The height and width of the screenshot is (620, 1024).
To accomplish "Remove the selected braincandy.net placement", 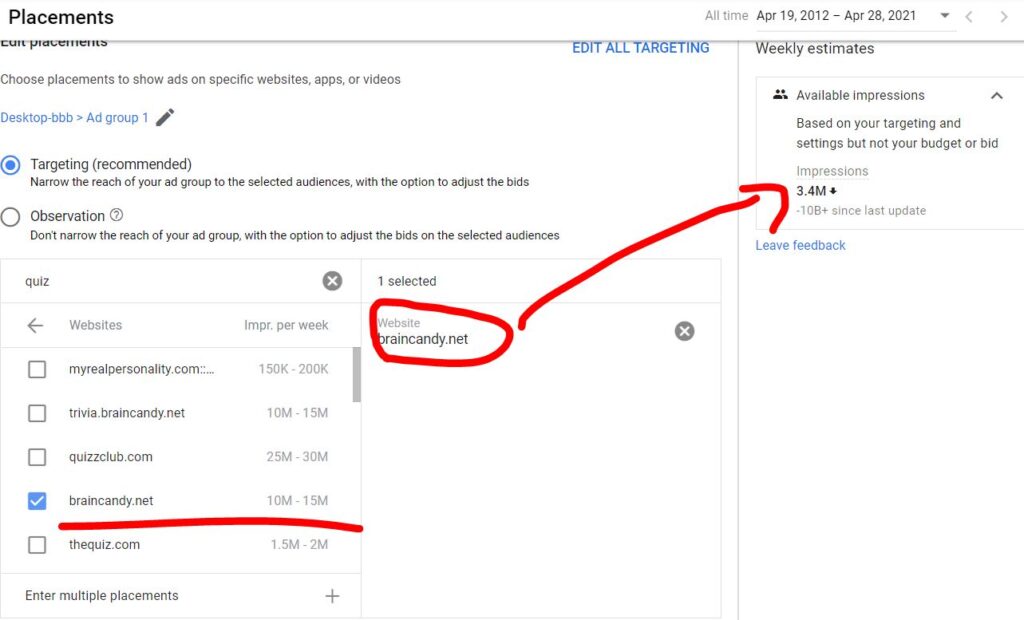I will tap(684, 331).
